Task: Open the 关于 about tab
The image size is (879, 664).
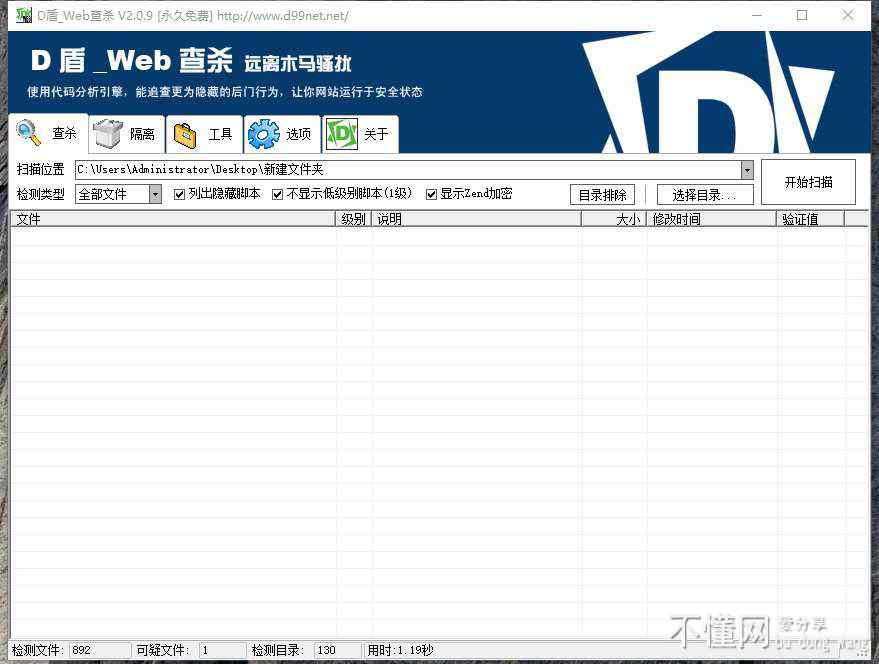Action: coord(360,135)
